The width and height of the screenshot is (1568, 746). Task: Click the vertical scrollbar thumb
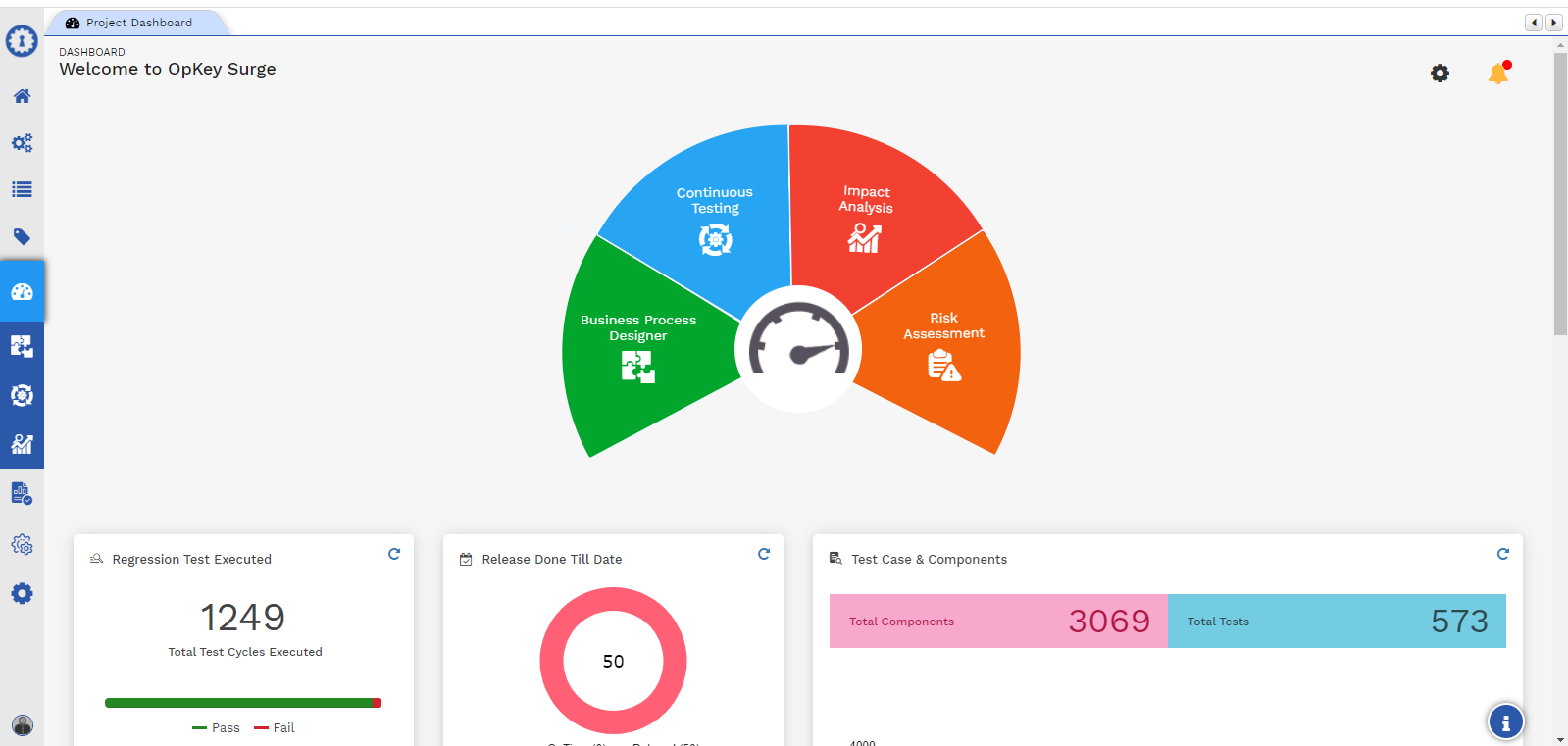point(1560,194)
